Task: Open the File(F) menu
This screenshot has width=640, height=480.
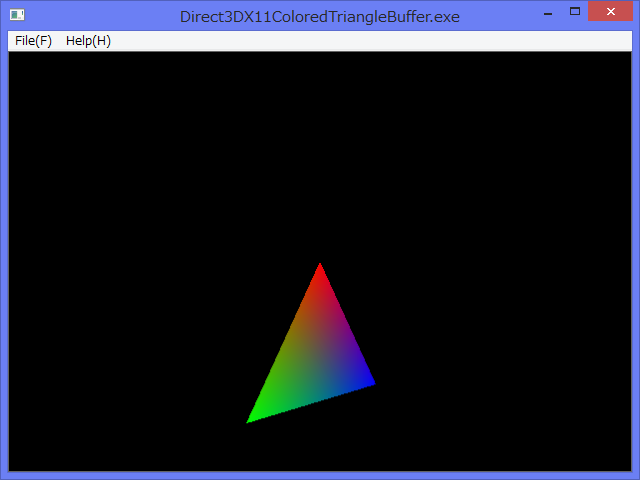Action: [x=33, y=41]
